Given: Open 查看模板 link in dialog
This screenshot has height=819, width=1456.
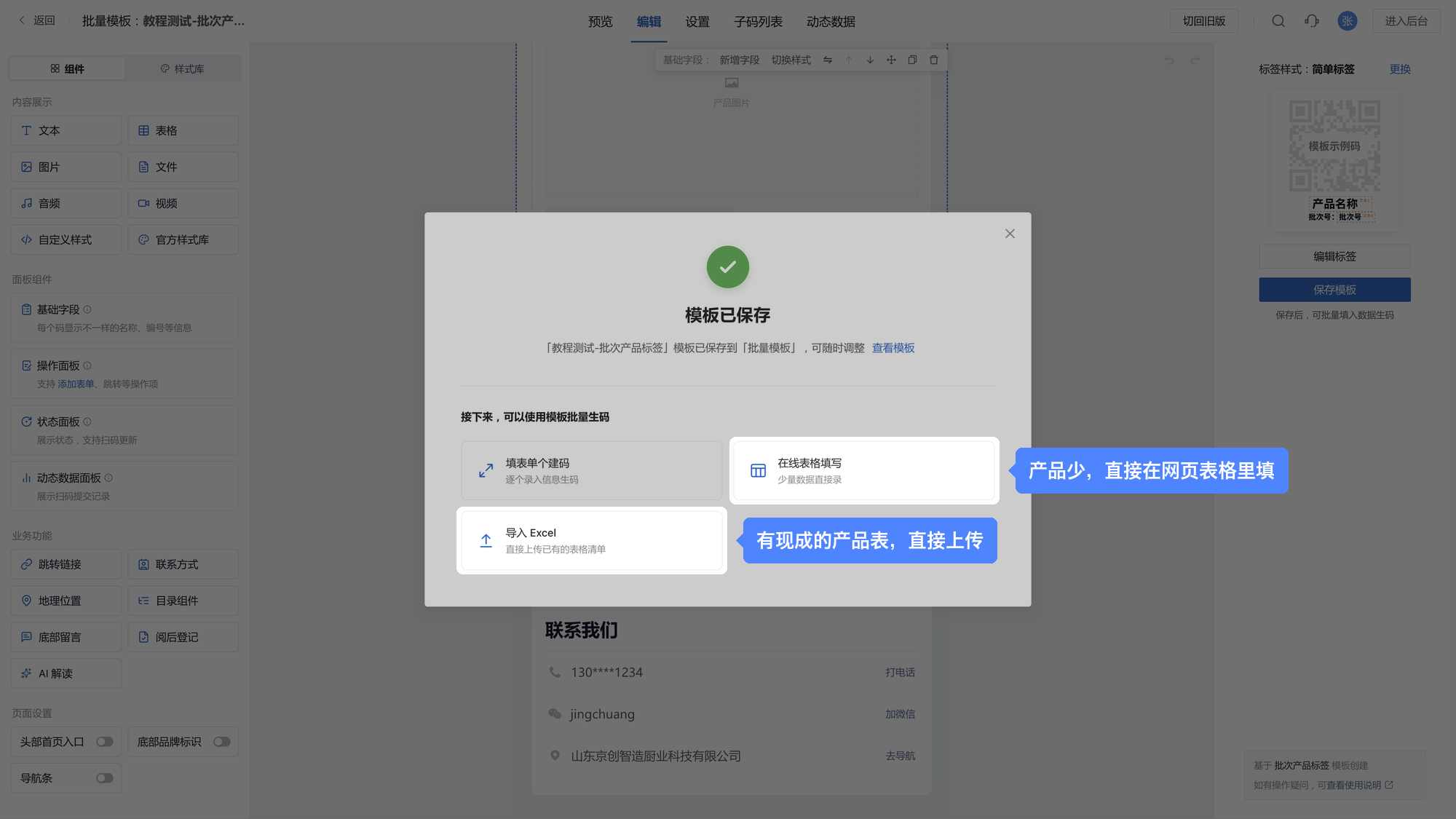Looking at the screenshot, I should 893,348.
